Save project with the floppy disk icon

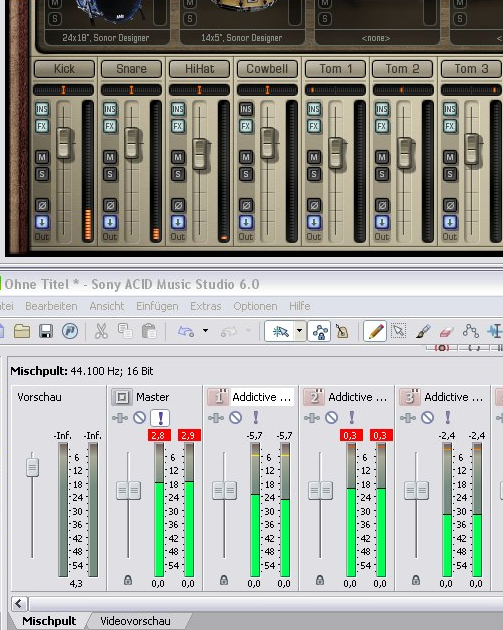pyautogui.click(x=46, y=331)
